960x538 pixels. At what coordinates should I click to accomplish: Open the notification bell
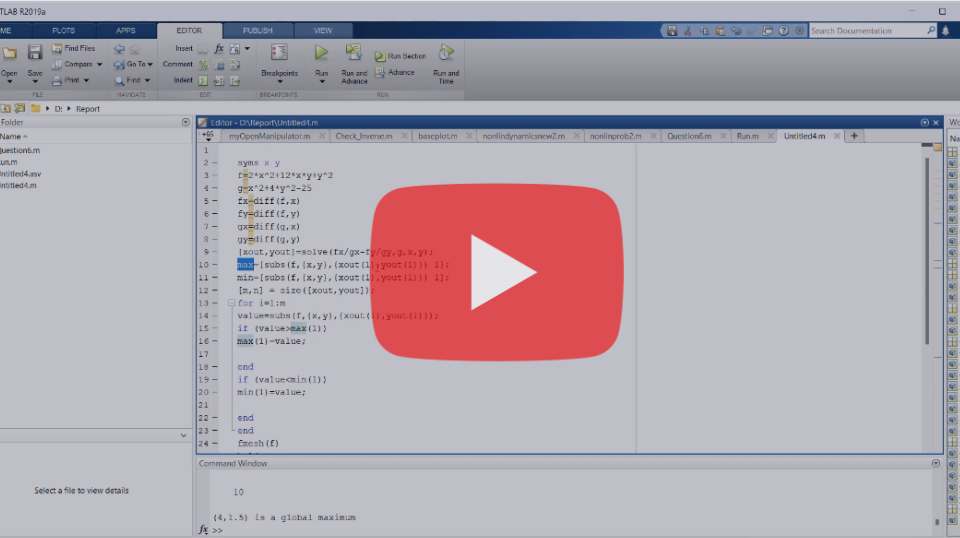pos(945,31)
